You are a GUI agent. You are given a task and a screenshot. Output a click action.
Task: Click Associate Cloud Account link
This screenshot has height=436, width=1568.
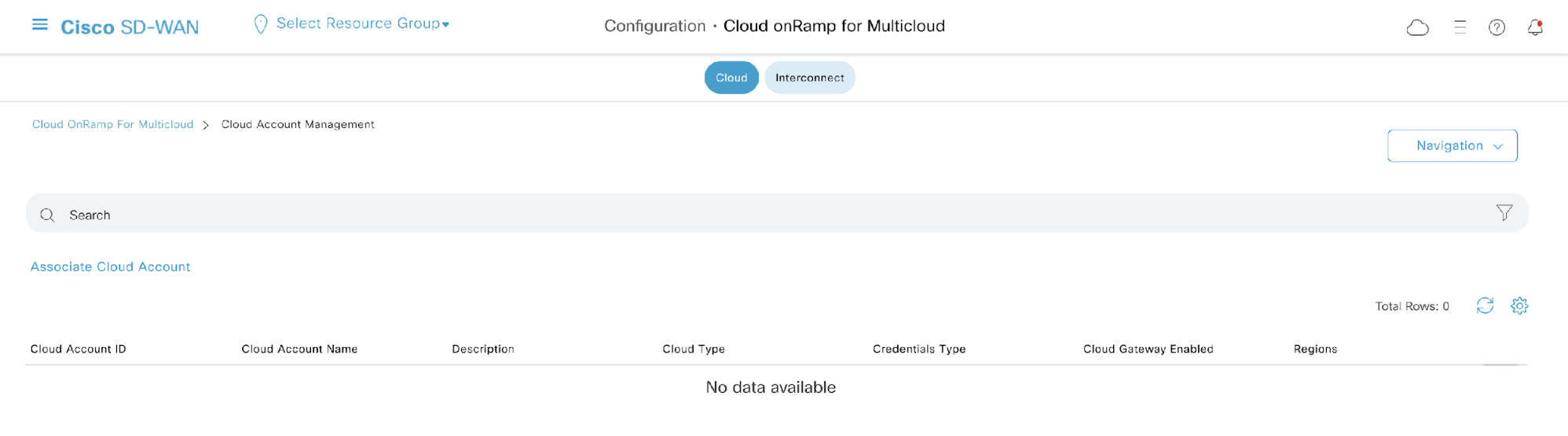click(x=110, y=267)
